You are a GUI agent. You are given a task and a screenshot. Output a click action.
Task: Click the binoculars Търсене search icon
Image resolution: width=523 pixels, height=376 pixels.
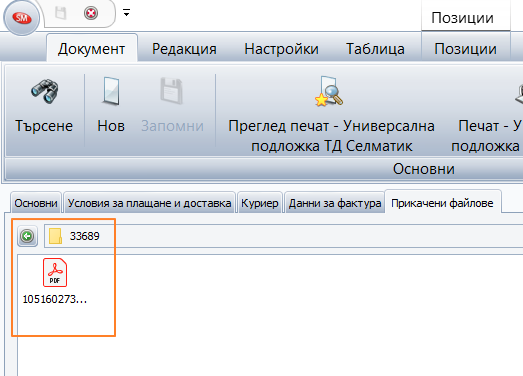pos(45,91)
